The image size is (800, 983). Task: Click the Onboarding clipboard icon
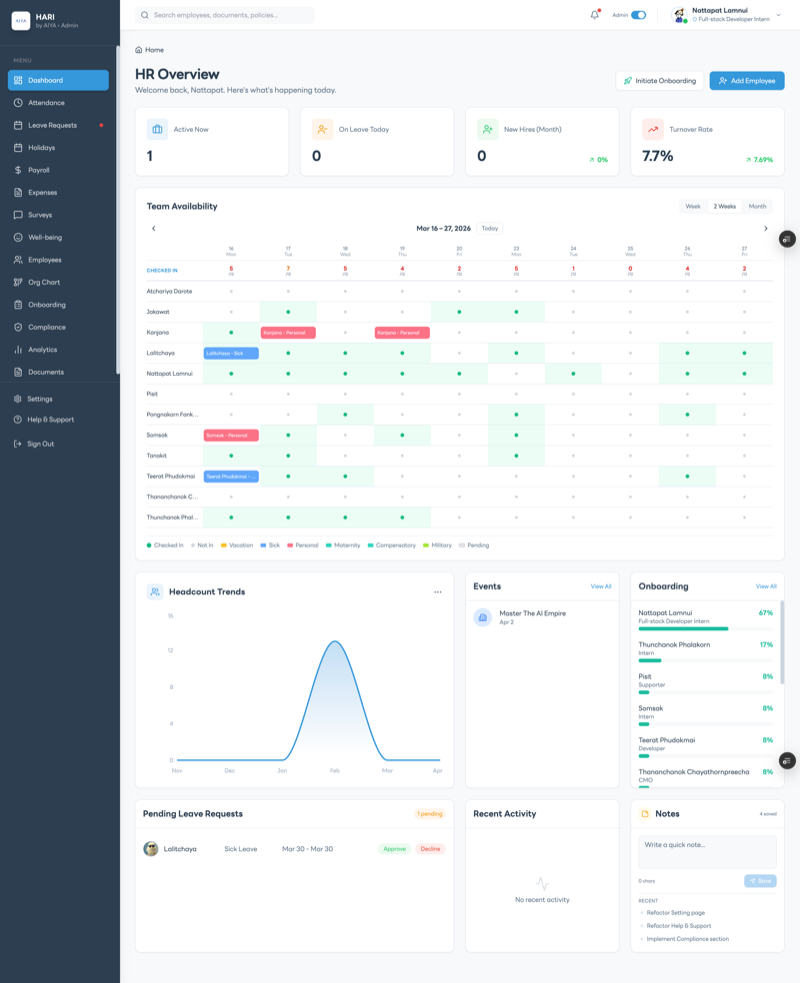coord(18,305)
